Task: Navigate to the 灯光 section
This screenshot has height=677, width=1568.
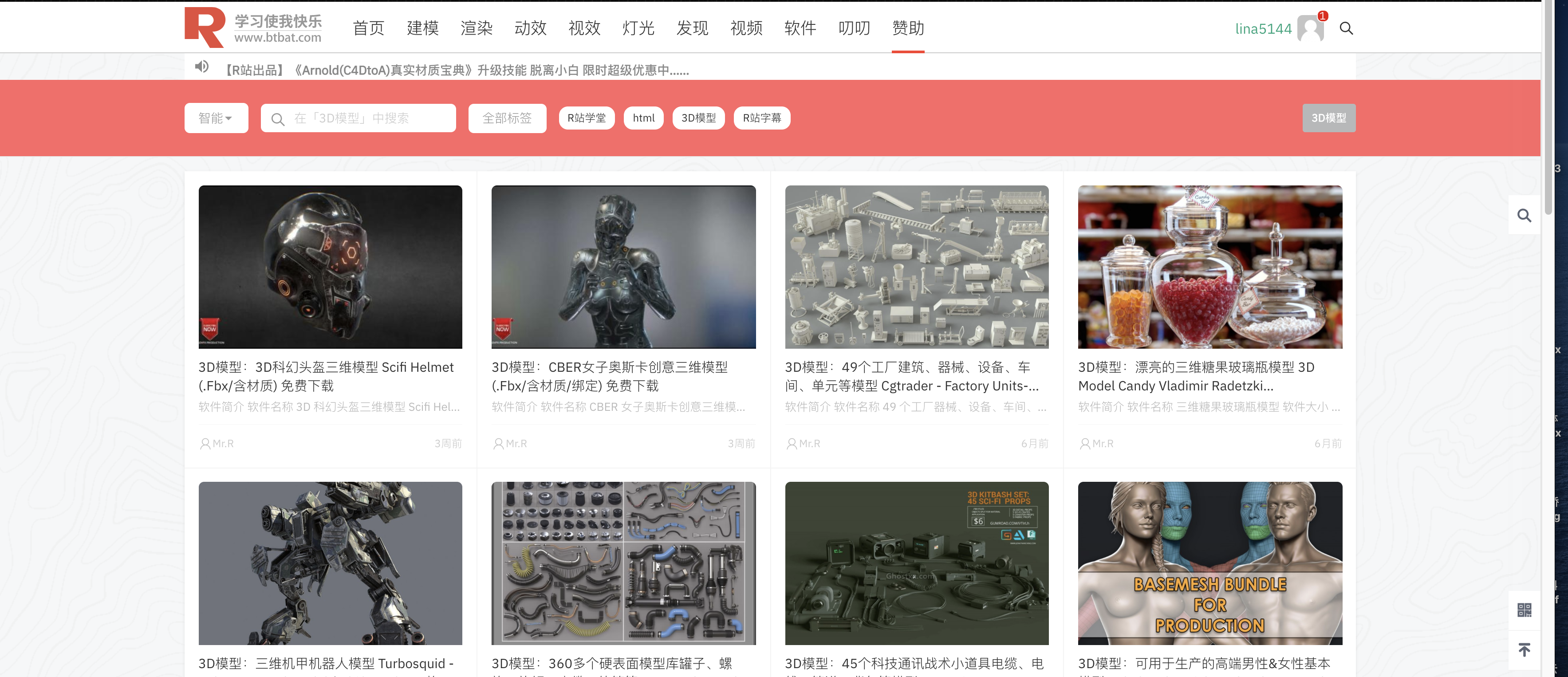Action: [x=638, y=28]
